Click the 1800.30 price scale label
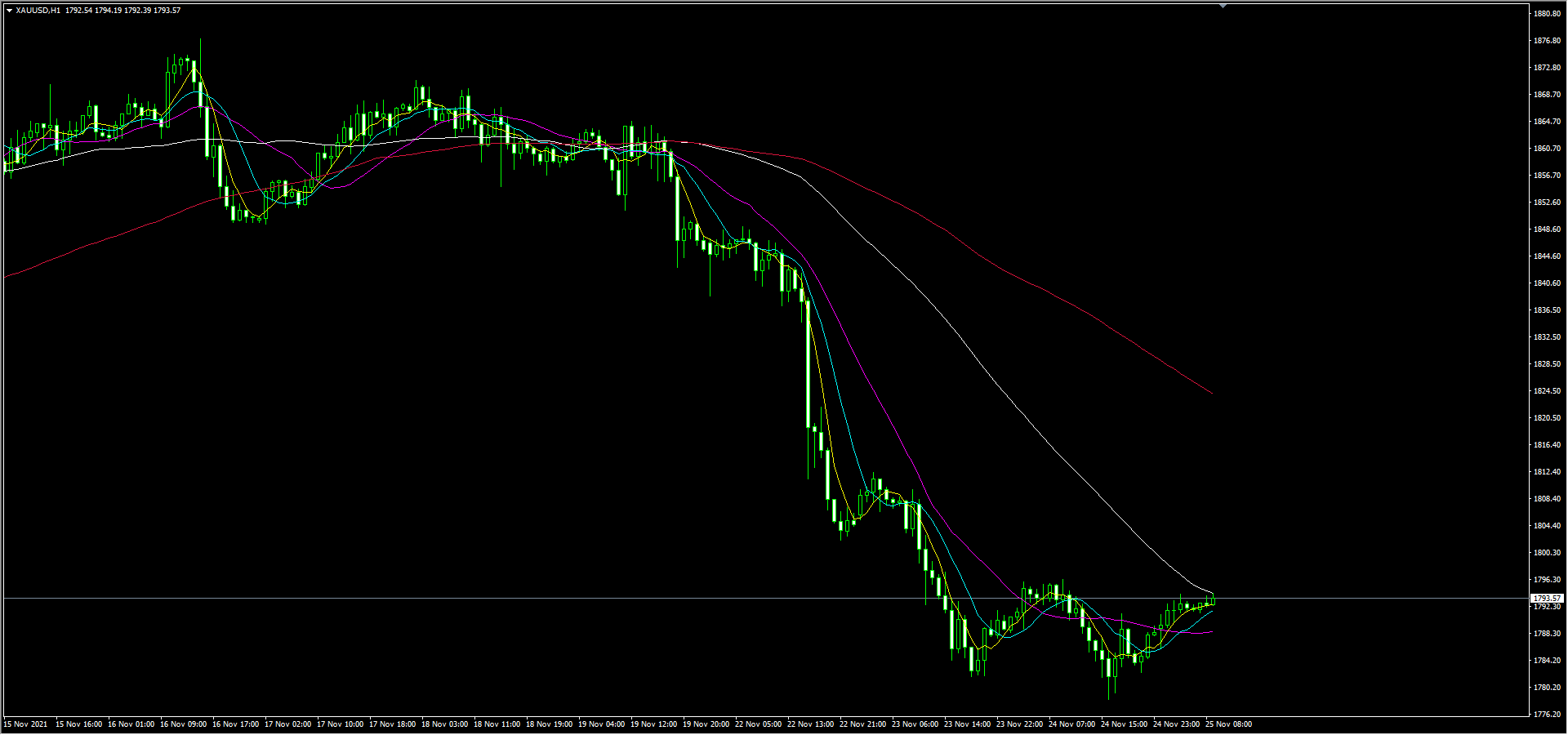This screenshot has width=1568, height=735. 1547,553
